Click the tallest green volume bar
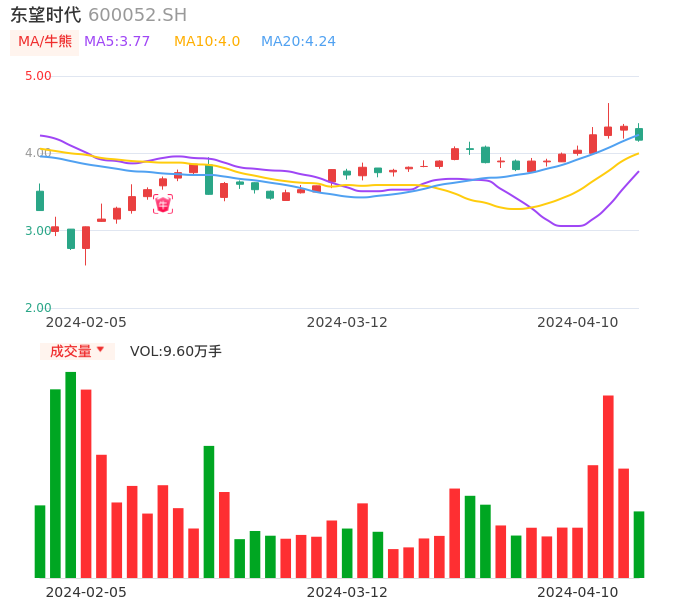Screen dimensions: 686x606 70,475
